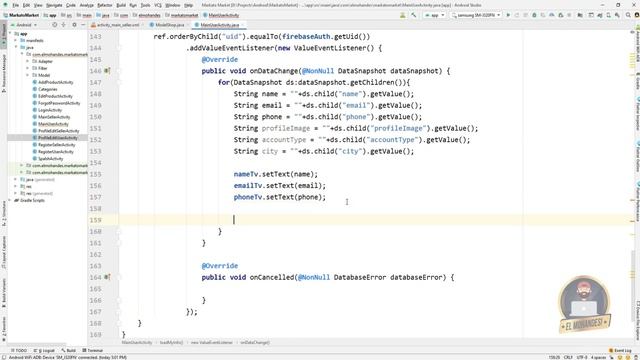Click the Make Project hammer icon
Image resolution: width=640 pixels, height=360 pixels.
point(413,15)
